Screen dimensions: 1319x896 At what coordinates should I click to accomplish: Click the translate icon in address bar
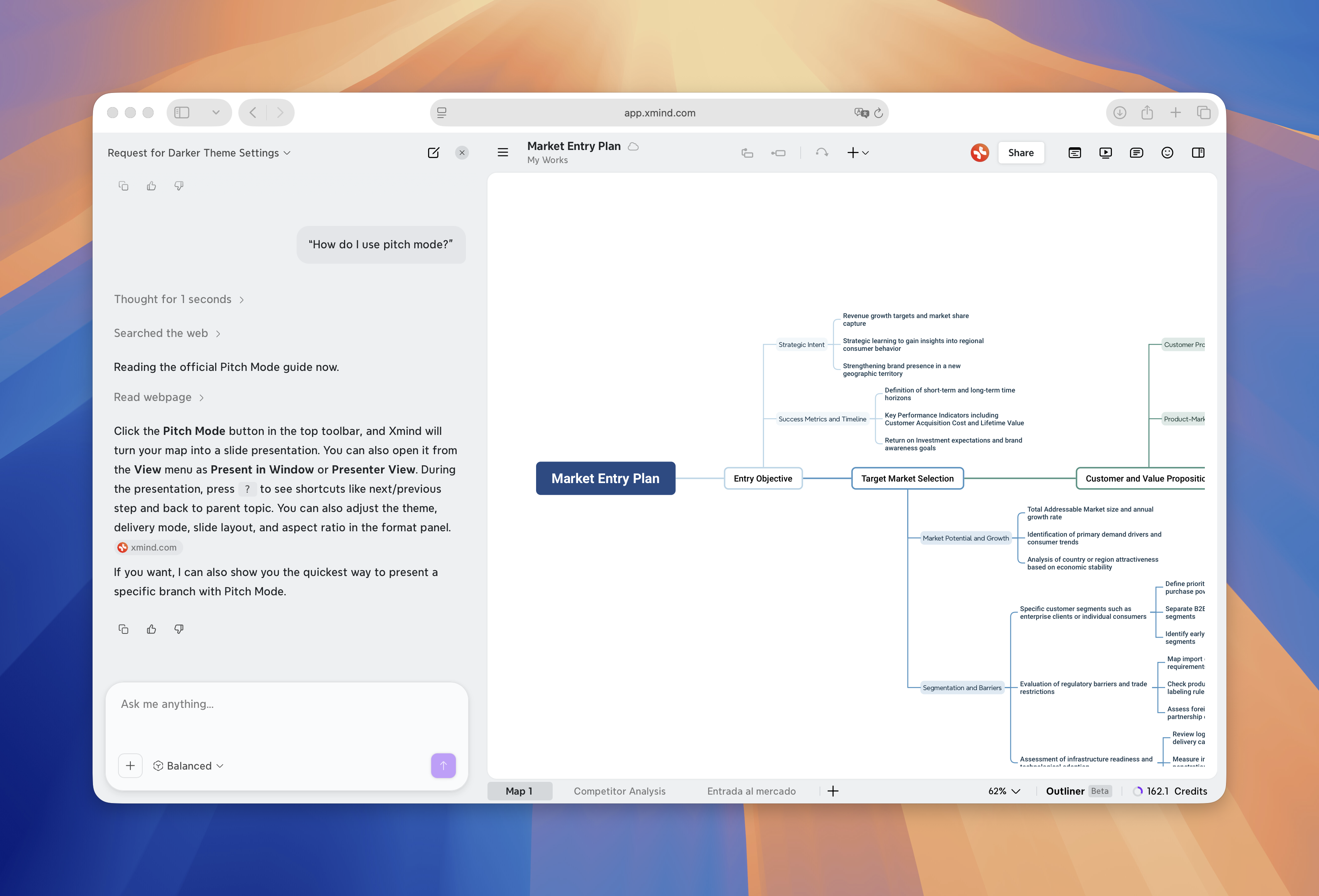861,112
